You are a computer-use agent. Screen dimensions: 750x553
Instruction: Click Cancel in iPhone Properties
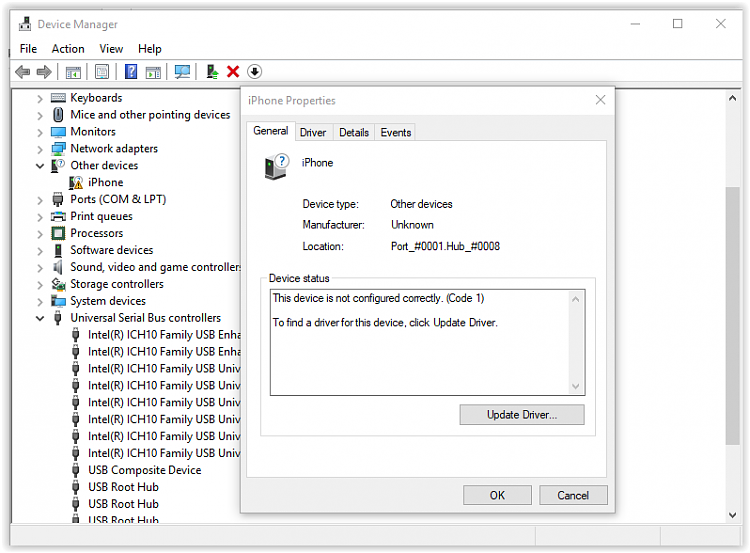tap(573, 495)
